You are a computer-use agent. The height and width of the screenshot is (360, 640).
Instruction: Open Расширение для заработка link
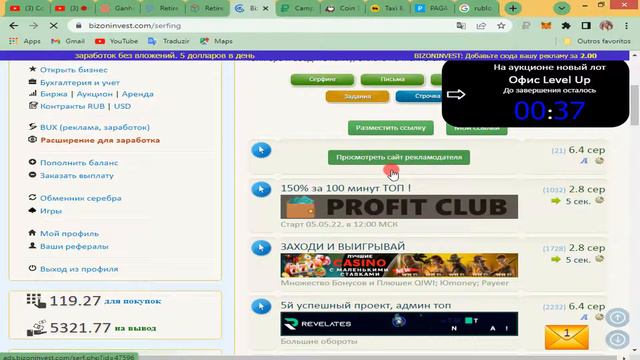100,140
